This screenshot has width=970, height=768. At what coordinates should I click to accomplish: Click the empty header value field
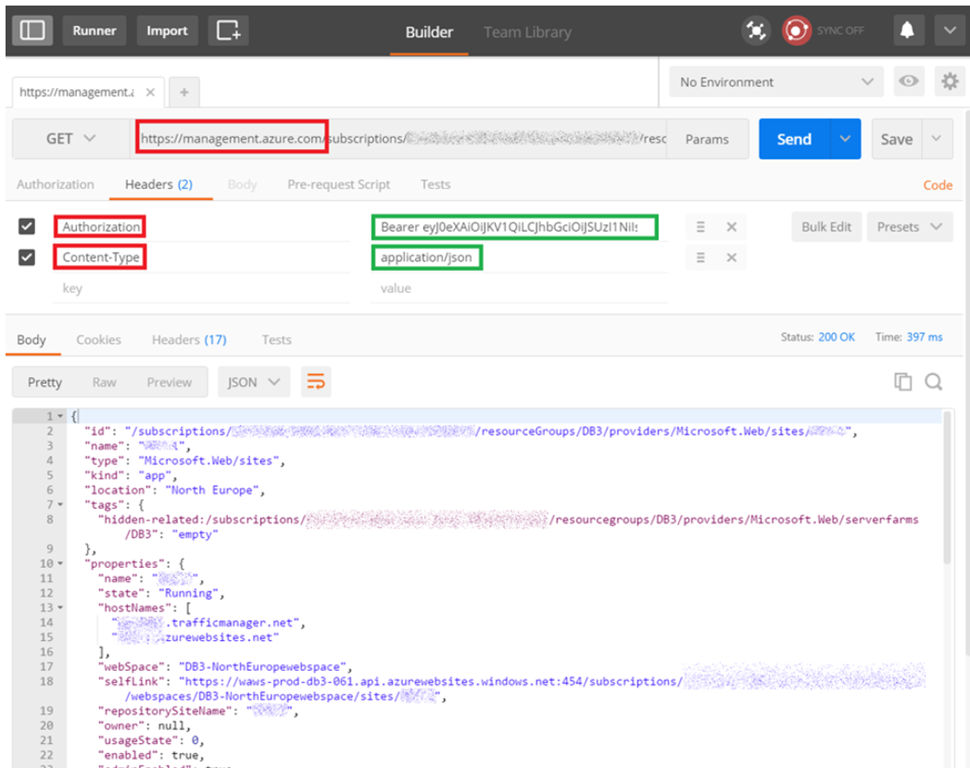click(520, 288)
